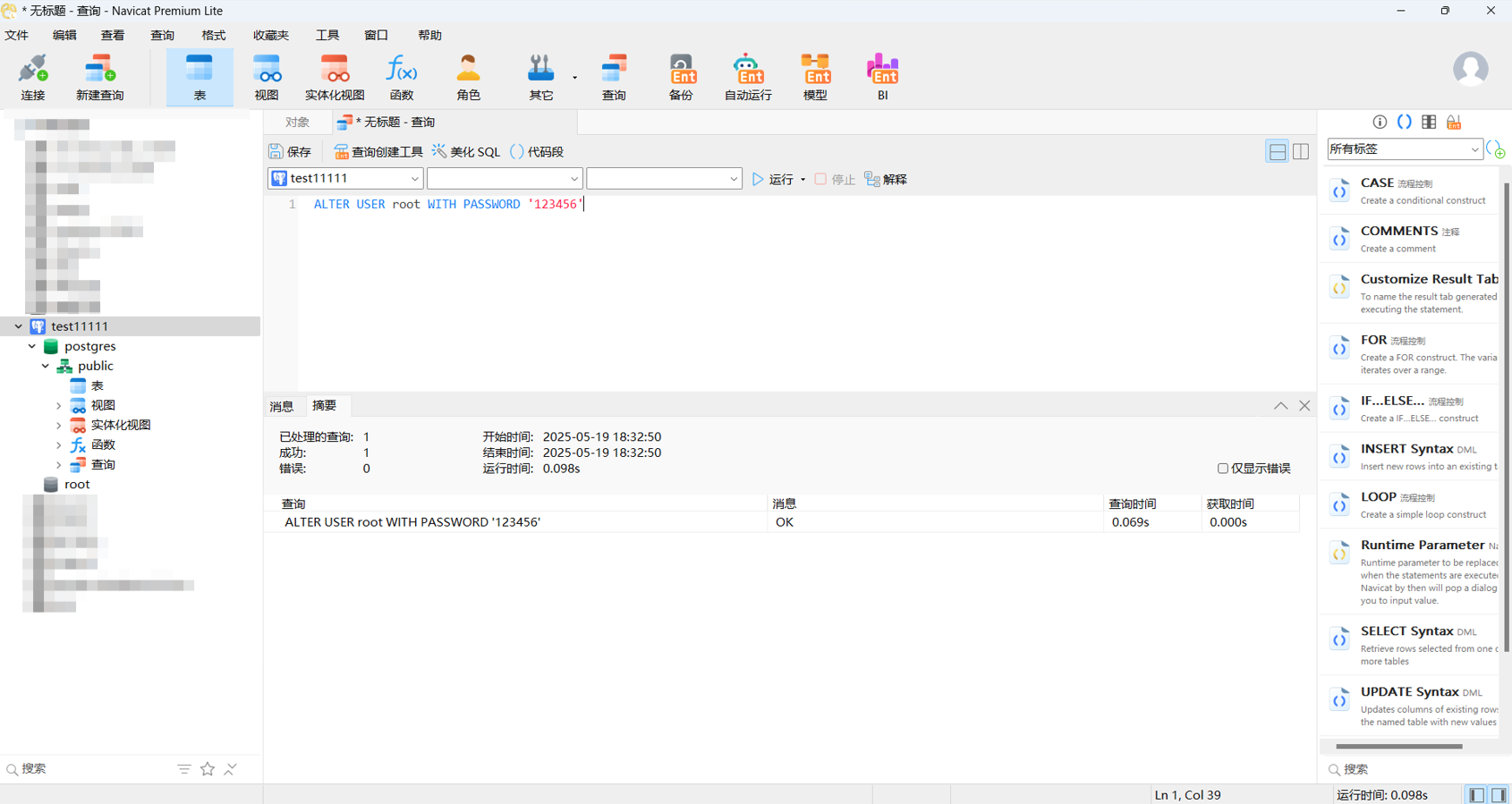Viewport: 1512px width, 804px height.
Task: Open the 格式 menu
Action: [x=214, y=35]
